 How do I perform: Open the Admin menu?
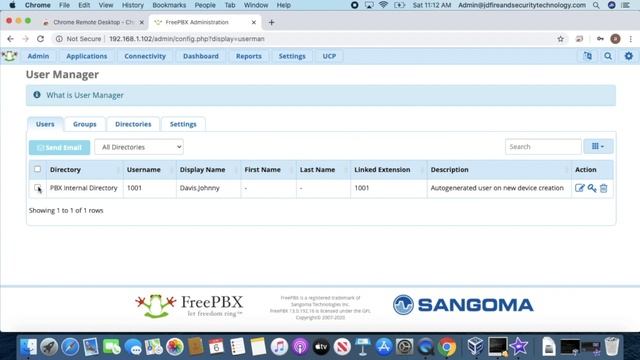tap(38, 56)
